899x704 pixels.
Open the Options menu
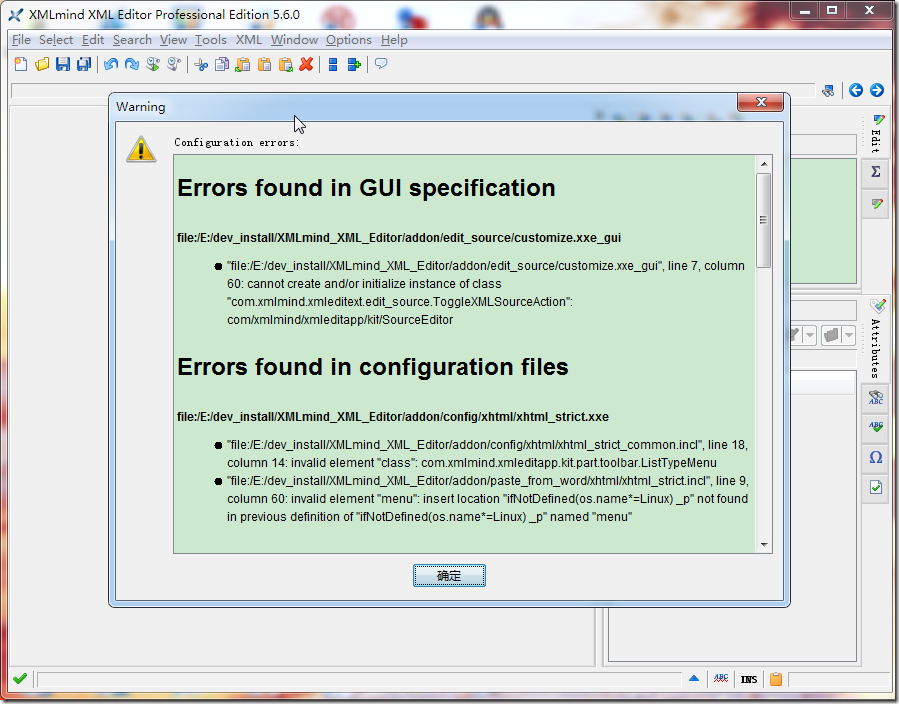349,40
